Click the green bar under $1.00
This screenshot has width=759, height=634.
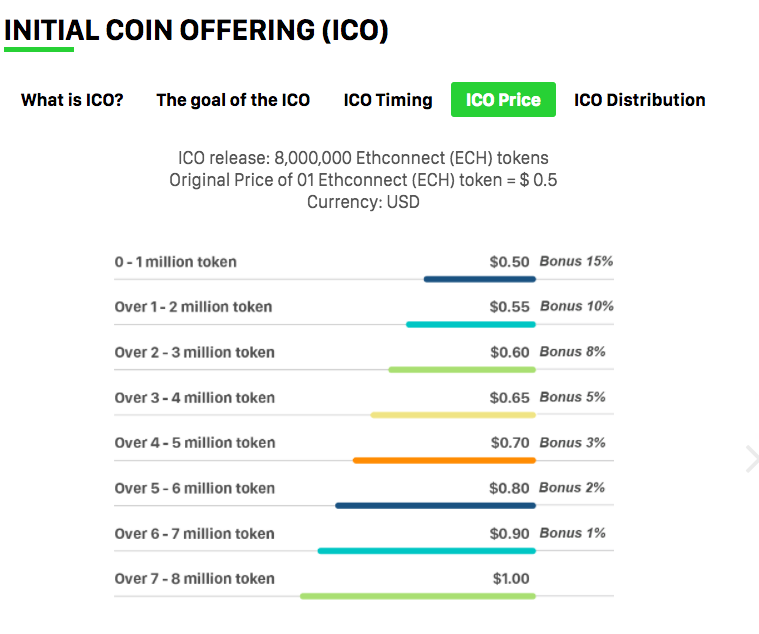[x=417, y=596]
